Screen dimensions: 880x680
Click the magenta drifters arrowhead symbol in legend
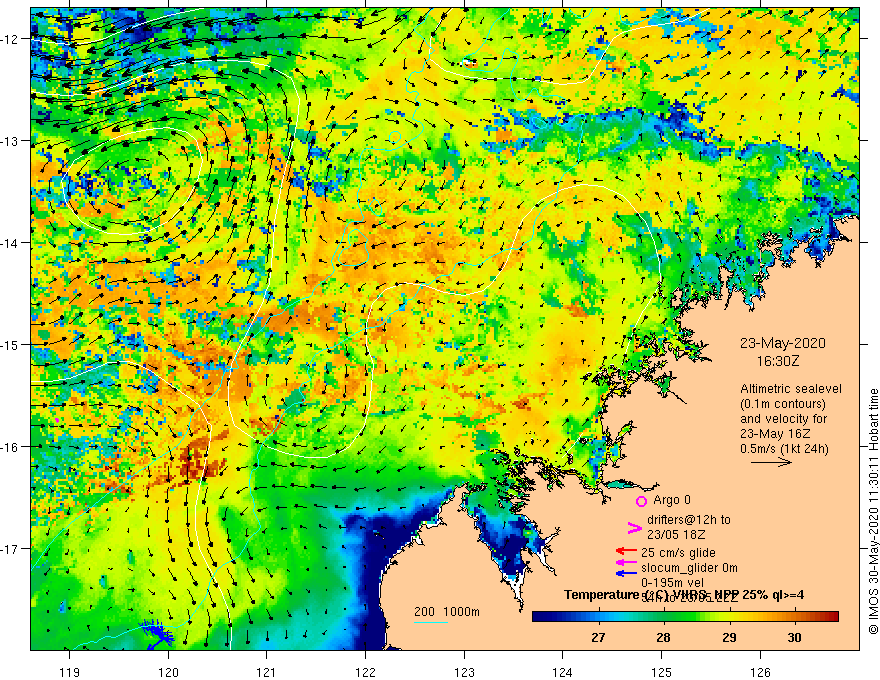coord(634,528)
